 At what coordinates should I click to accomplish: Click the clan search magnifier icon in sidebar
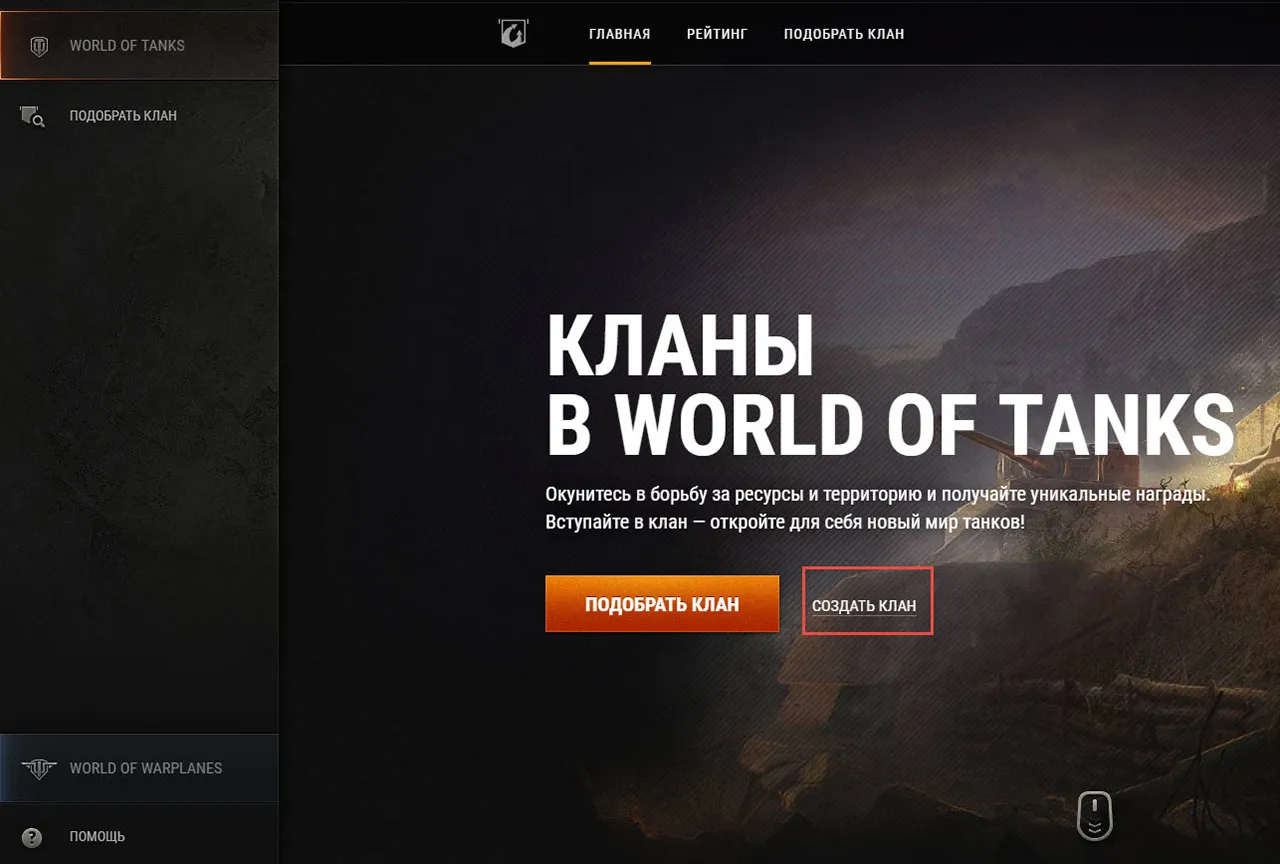pos(33,116)
